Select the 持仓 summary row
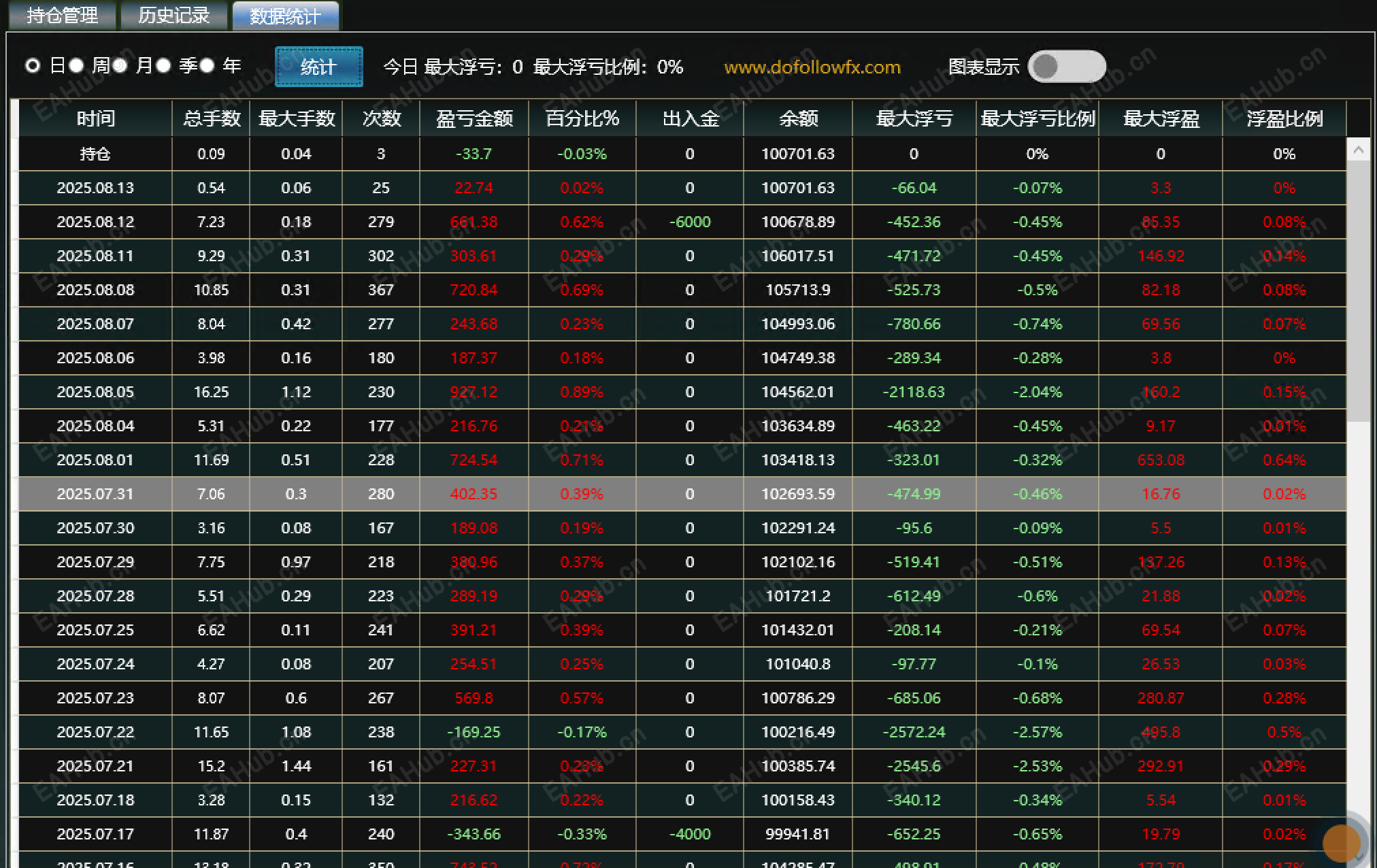Image resolution: width=1377 pixels, height=868 pixels. [95, 154]
